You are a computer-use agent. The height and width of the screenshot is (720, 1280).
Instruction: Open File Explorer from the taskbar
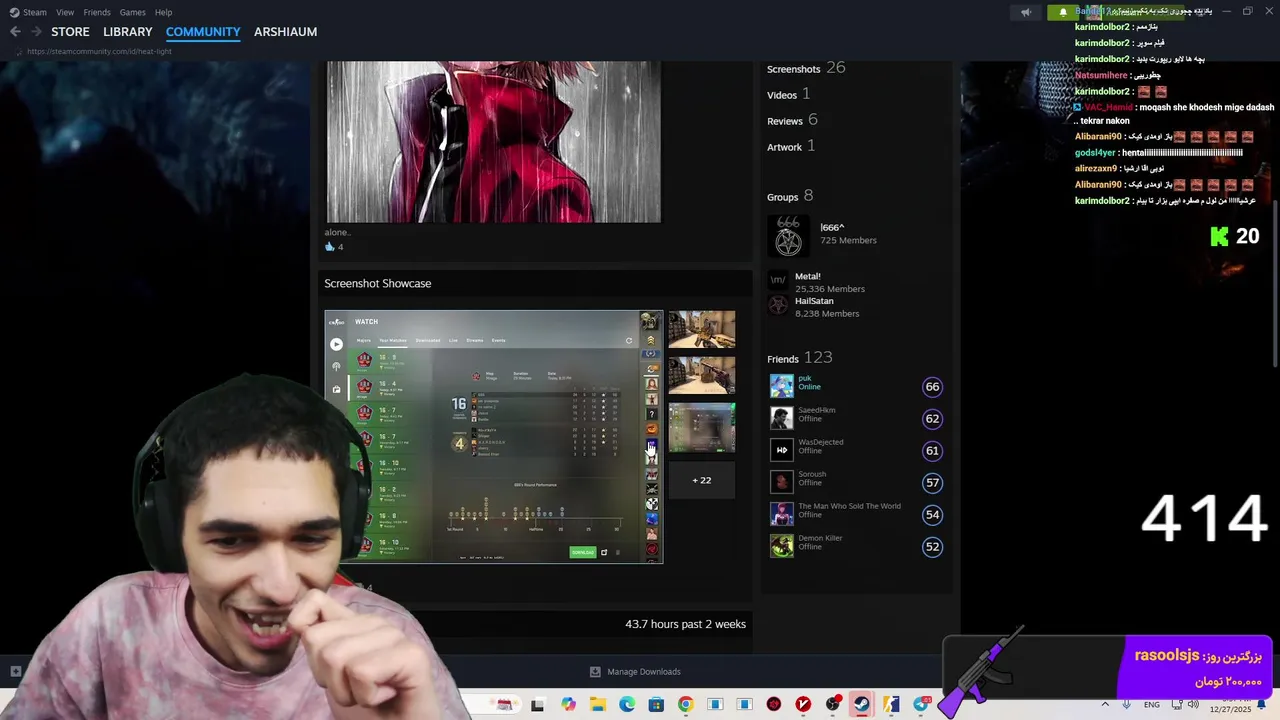(598, 705)
